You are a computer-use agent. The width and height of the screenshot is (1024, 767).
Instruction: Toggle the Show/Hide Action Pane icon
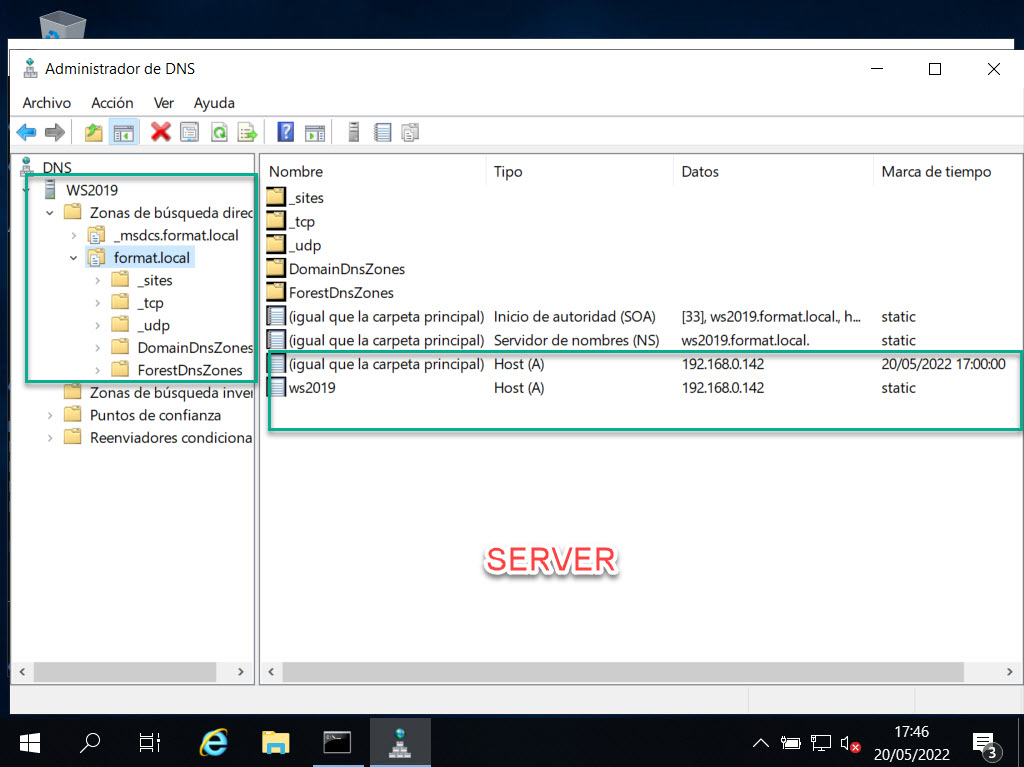tap(315, 133)
